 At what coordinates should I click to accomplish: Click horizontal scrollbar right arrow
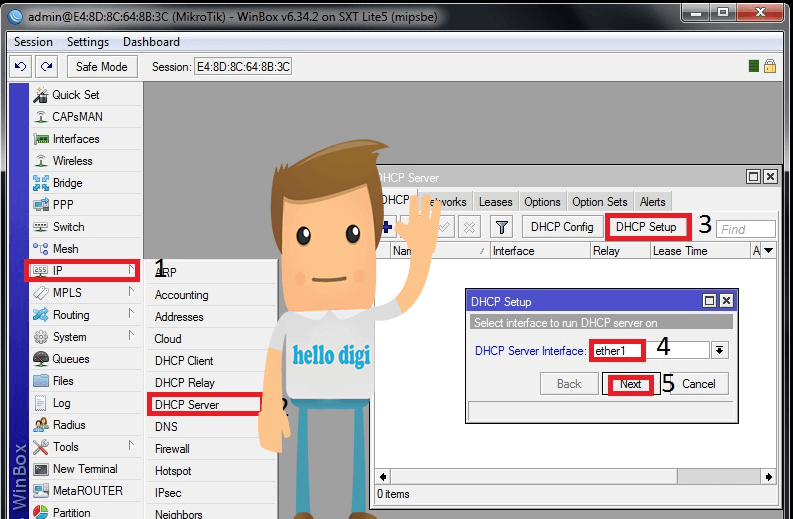click(x=769, y=477)
